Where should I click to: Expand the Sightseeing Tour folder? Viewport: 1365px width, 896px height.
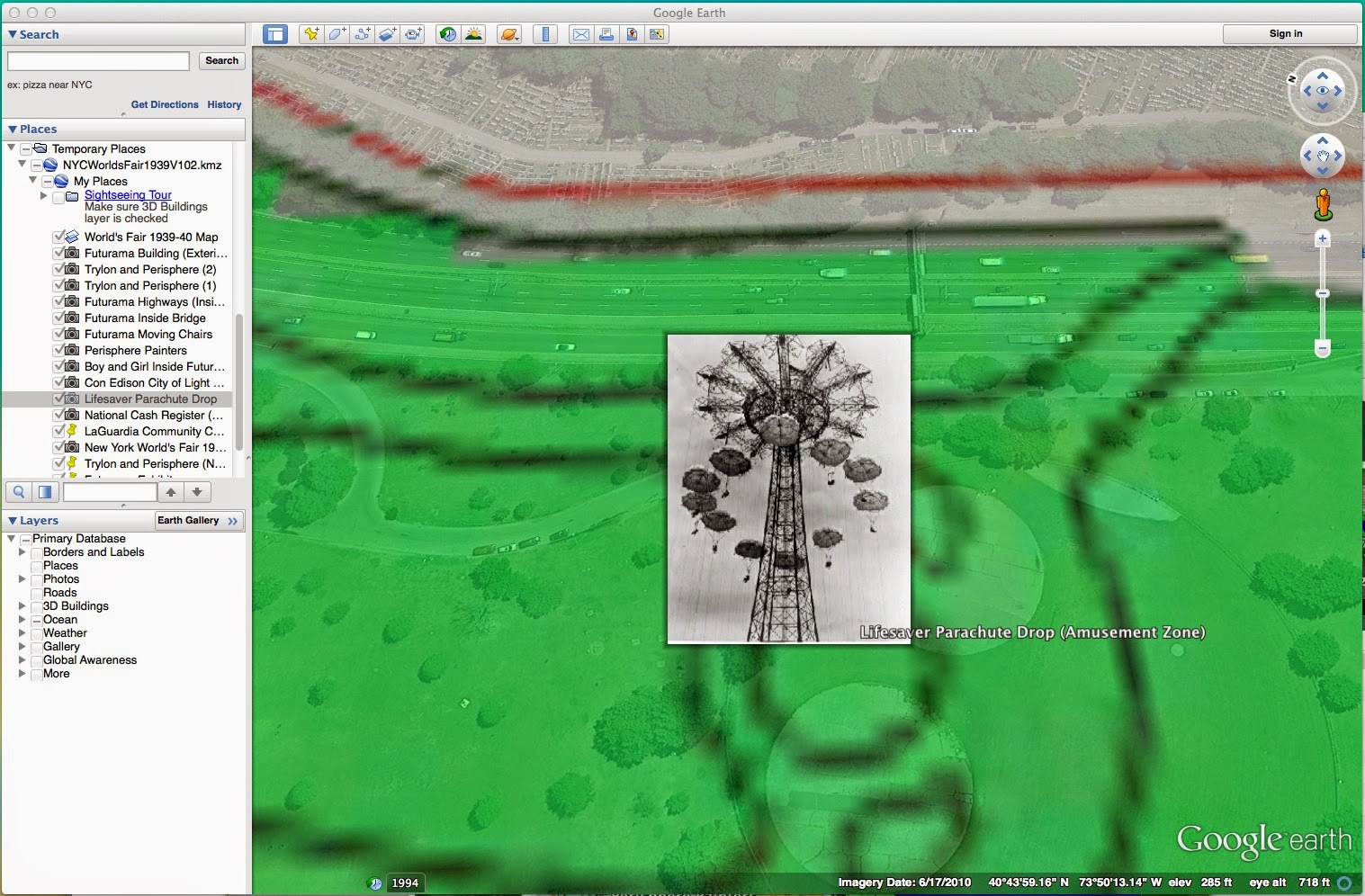[43, 195]
